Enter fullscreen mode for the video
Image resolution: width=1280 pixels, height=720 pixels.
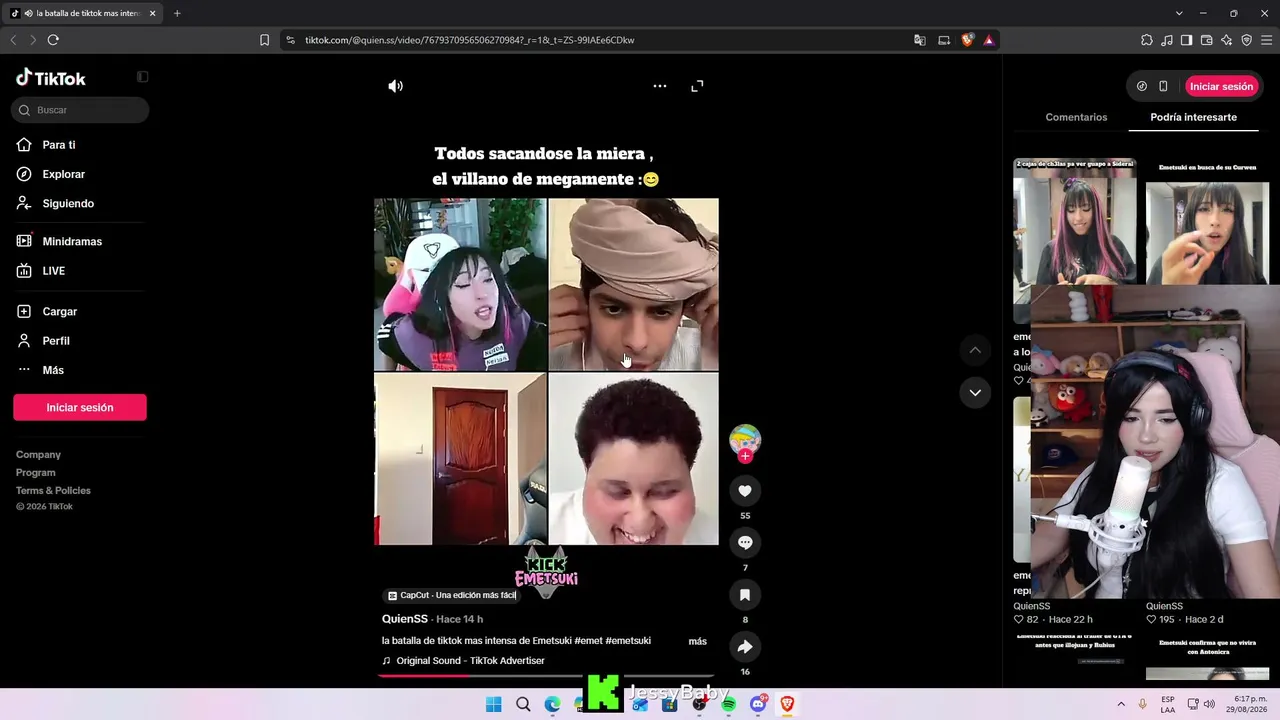697,86
